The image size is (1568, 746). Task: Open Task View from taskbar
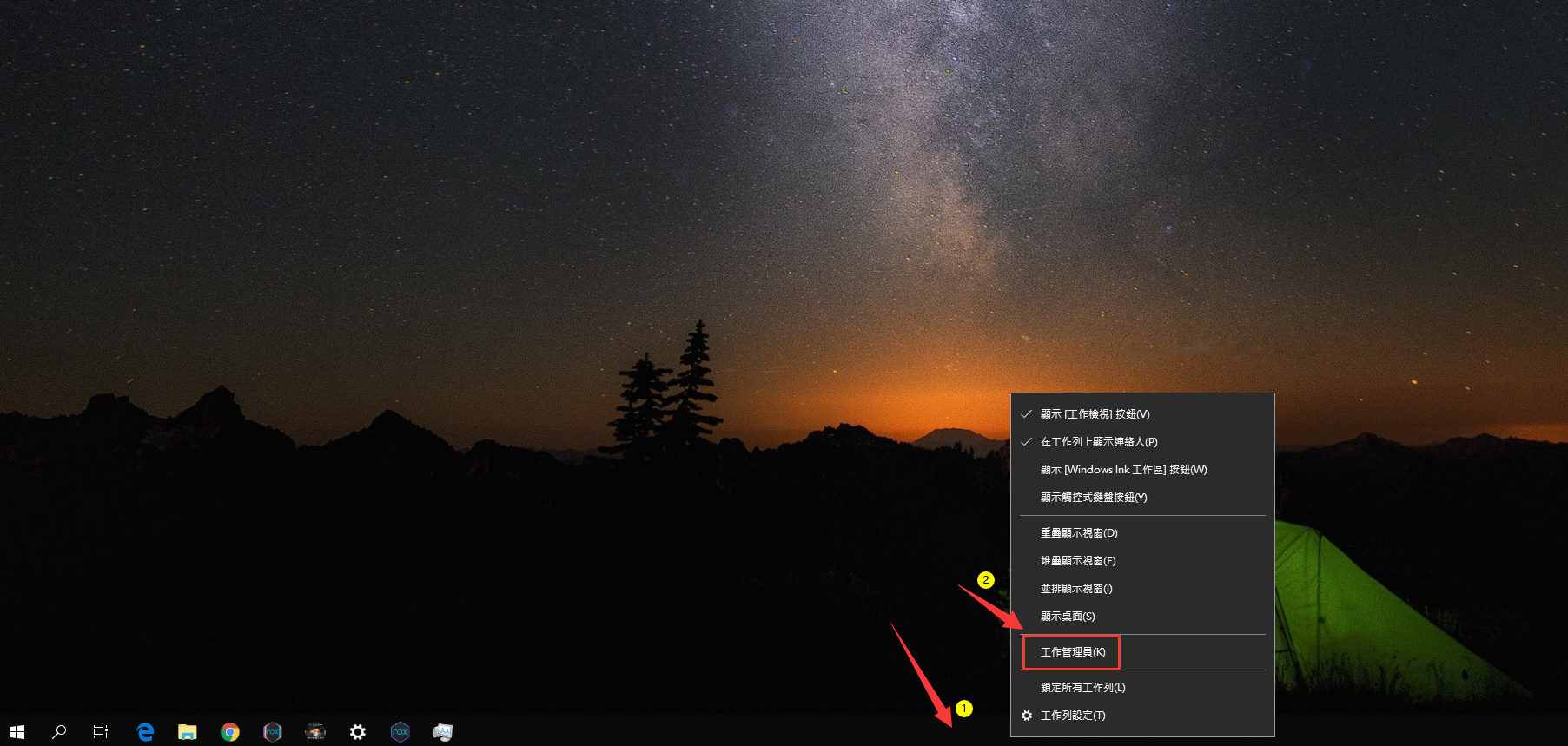coord(101,732)
